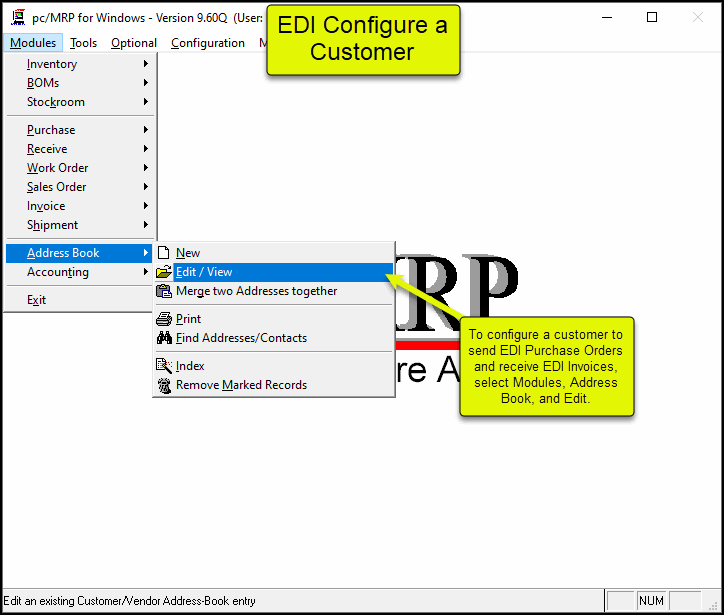Close the pc/MRP window
The width and height of the screenshot is (724, 615).
pos(698,18)
